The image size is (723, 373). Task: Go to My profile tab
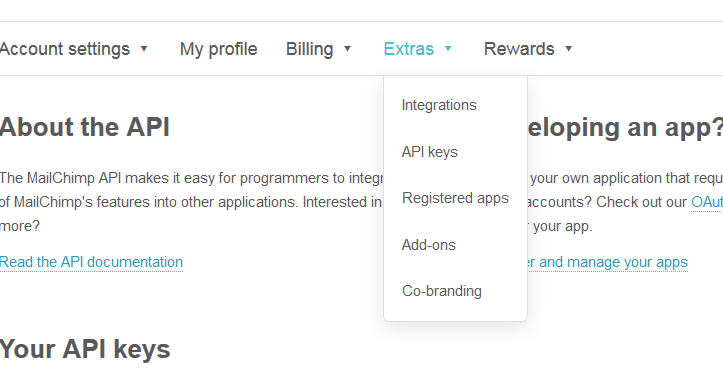point(219,49)
